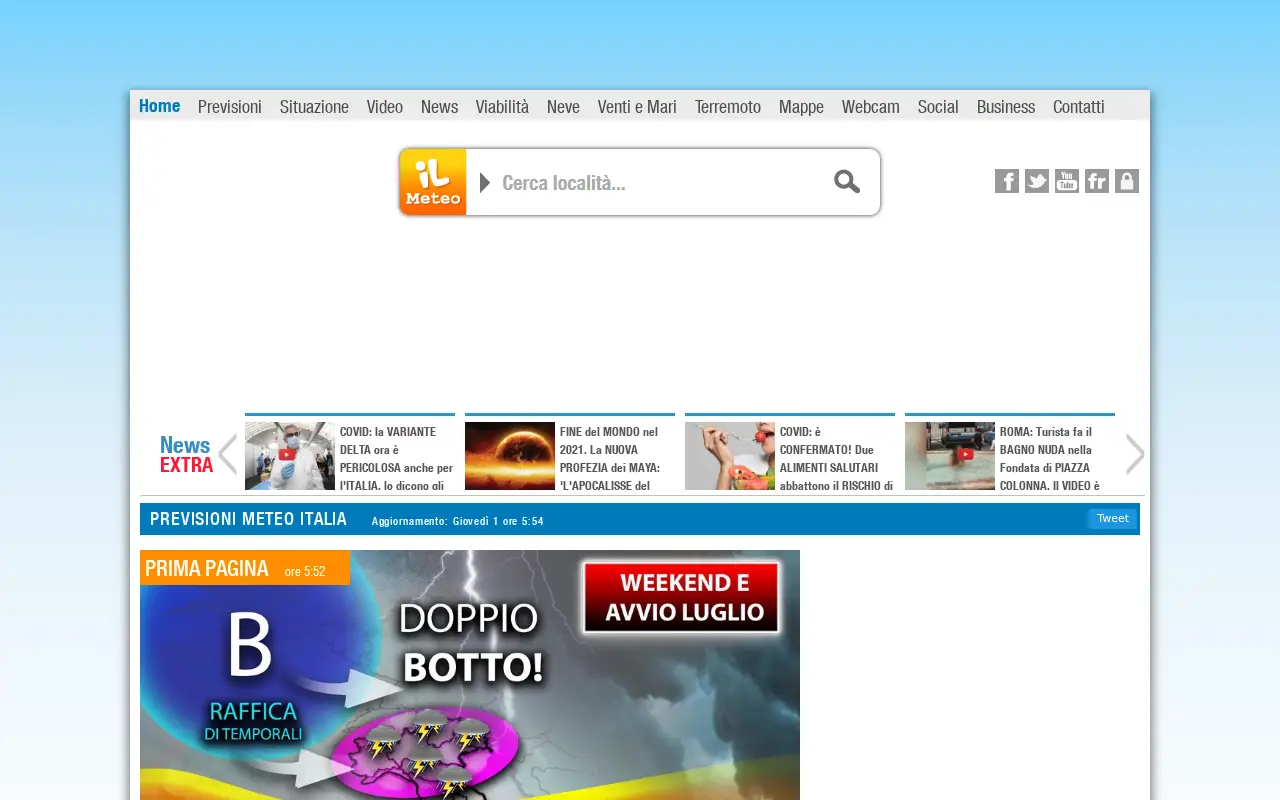Screen dimensions: 1280x800
Task: Open the 'fr' social icon
Action: [1097, 181]
